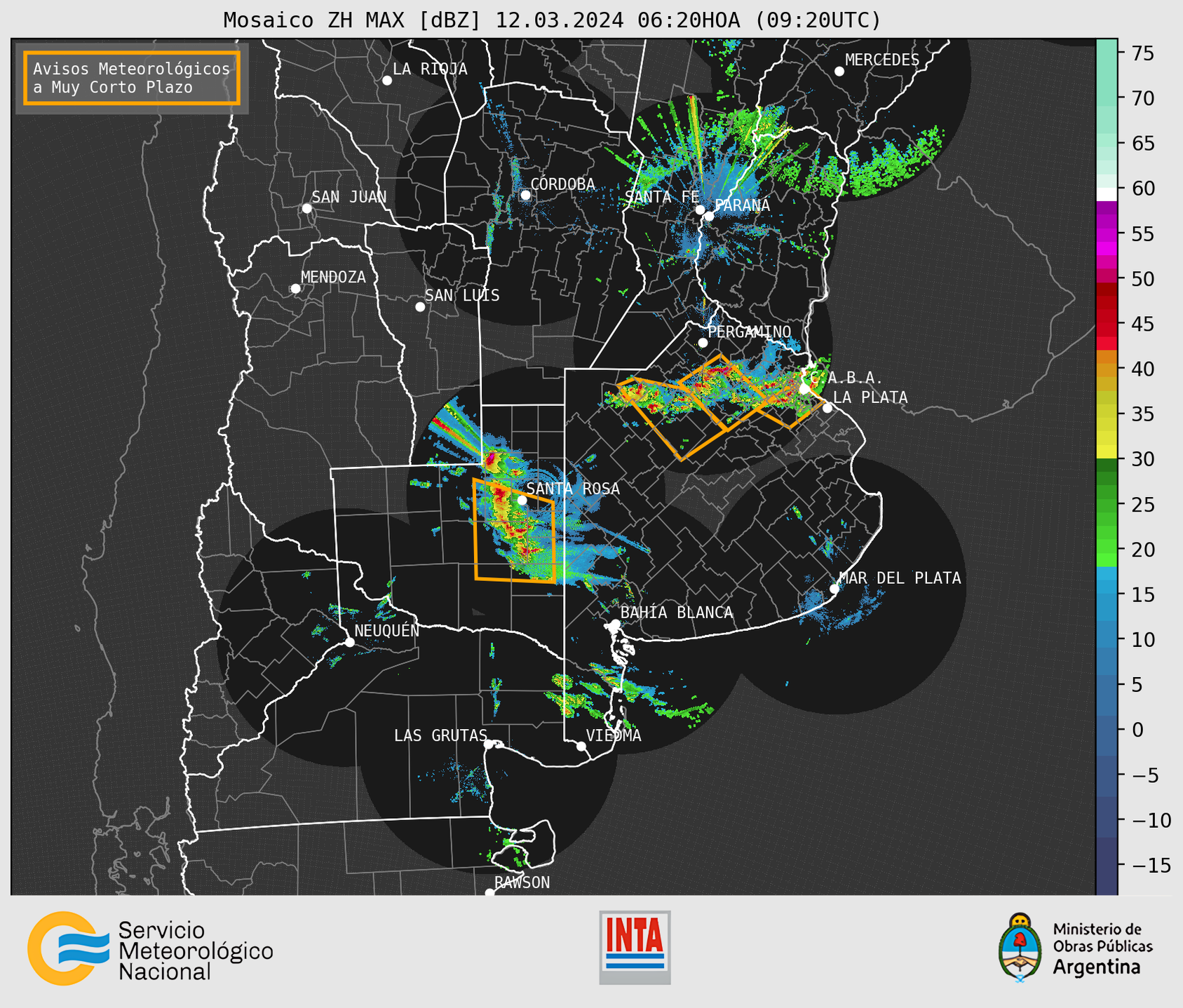Click the orange 40 dBZ color band
Screen dimensions: 1183x1008
click(x=1107, y=369)
